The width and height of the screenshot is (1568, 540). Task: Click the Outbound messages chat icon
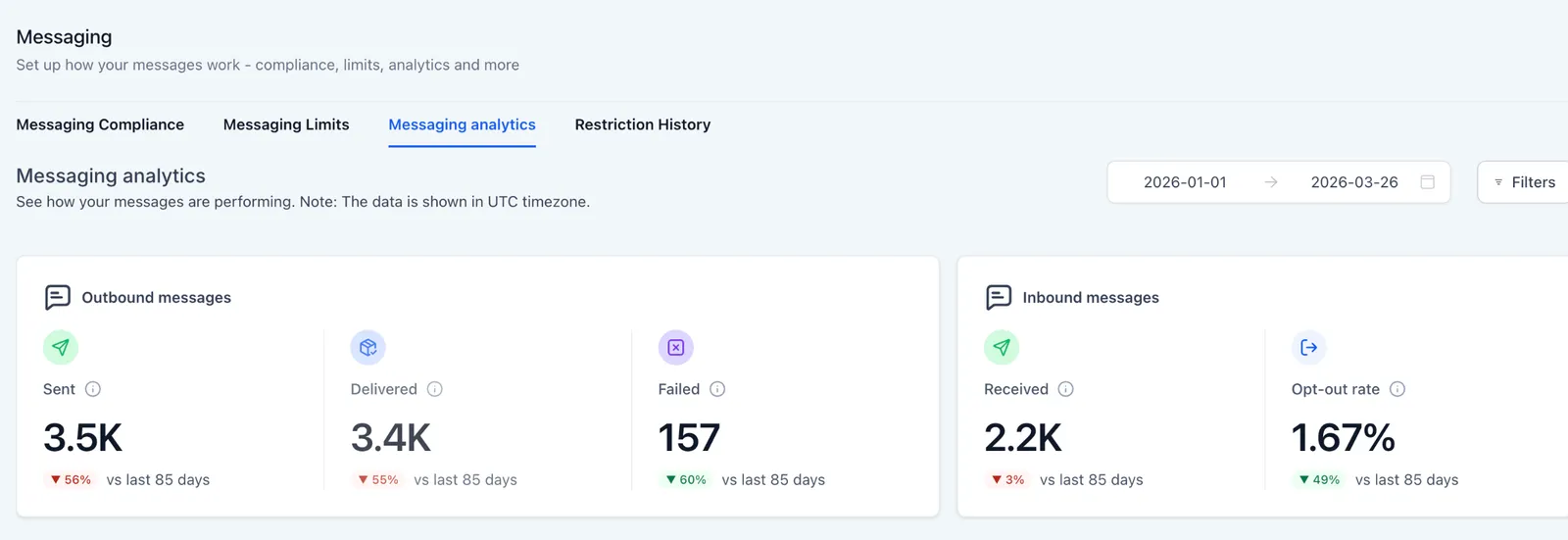click(58, 297)
